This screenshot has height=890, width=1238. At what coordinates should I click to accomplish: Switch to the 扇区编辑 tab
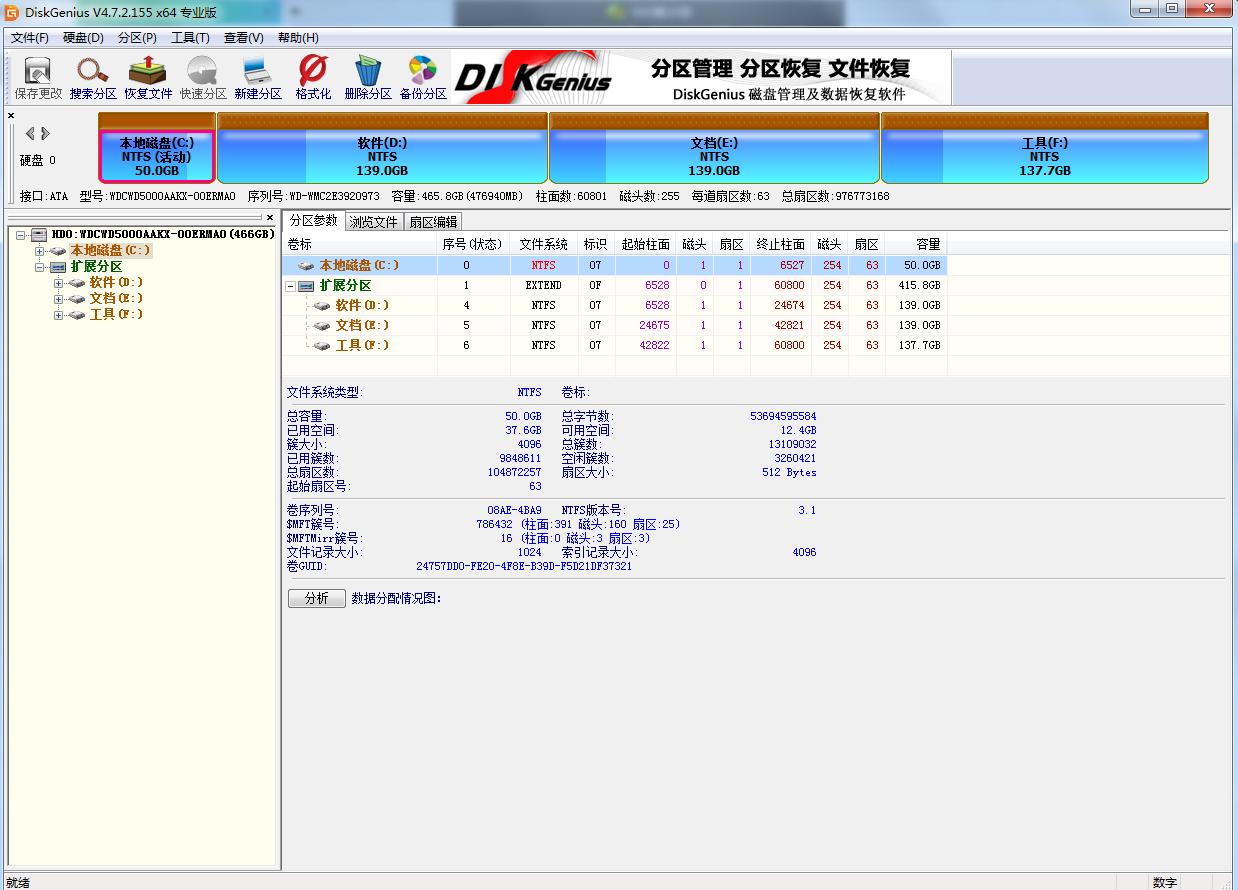point(433,222)
